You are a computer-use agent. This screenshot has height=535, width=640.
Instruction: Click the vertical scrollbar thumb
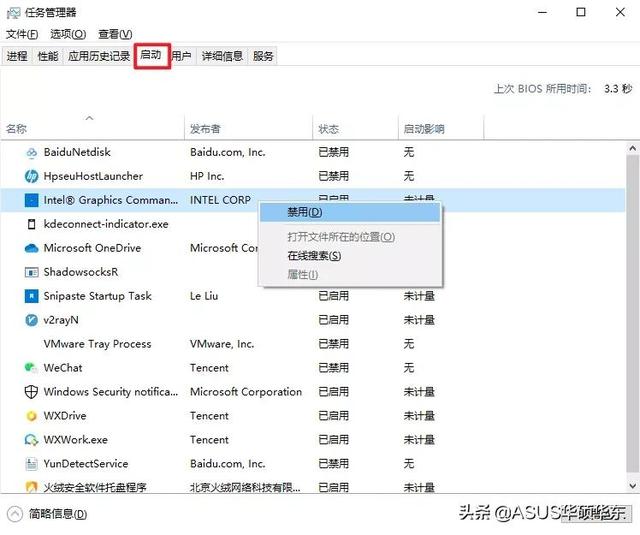point(632,313)
